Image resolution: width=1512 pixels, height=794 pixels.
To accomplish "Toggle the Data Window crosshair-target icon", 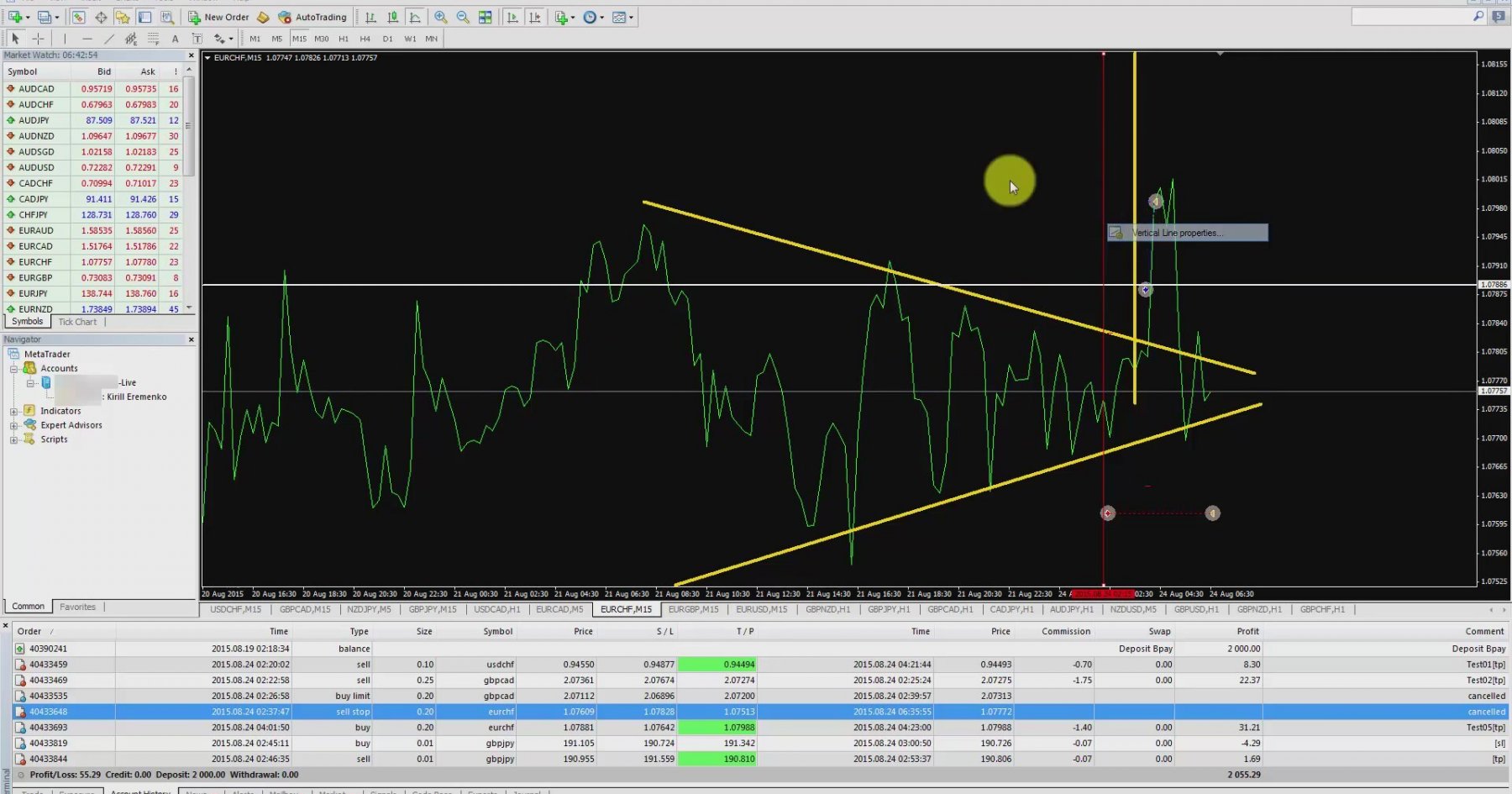I will tap(101, 17).
